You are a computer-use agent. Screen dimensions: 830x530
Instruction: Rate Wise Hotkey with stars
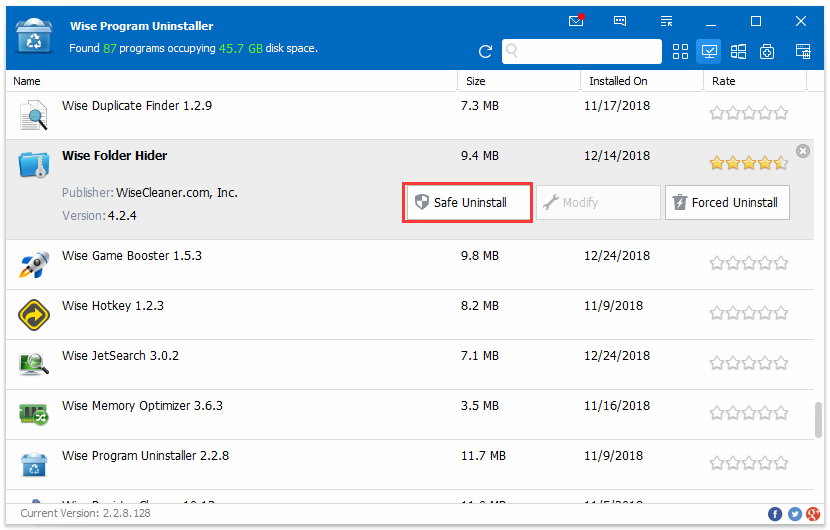click(748, 313)
